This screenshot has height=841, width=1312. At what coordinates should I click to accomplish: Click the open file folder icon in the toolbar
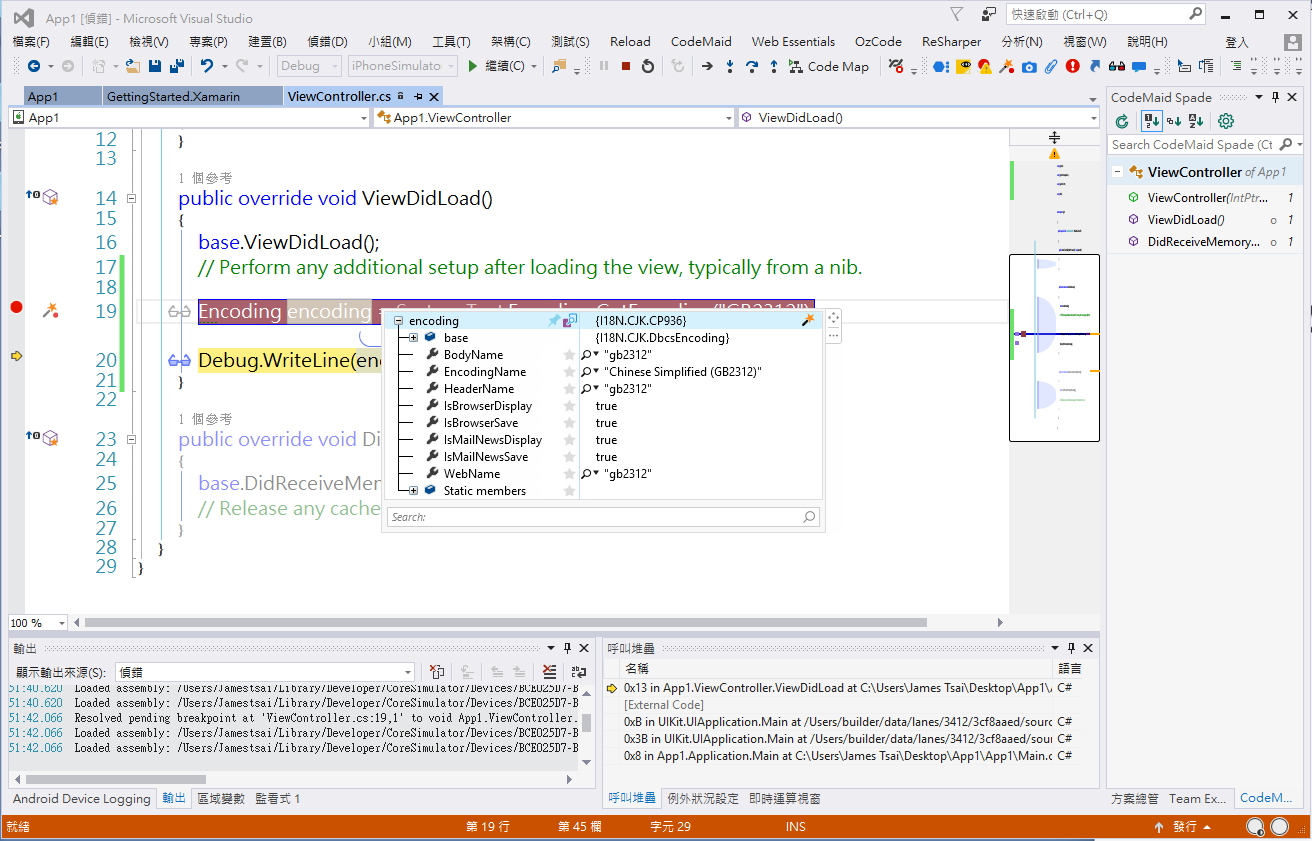tap(132, 66)
